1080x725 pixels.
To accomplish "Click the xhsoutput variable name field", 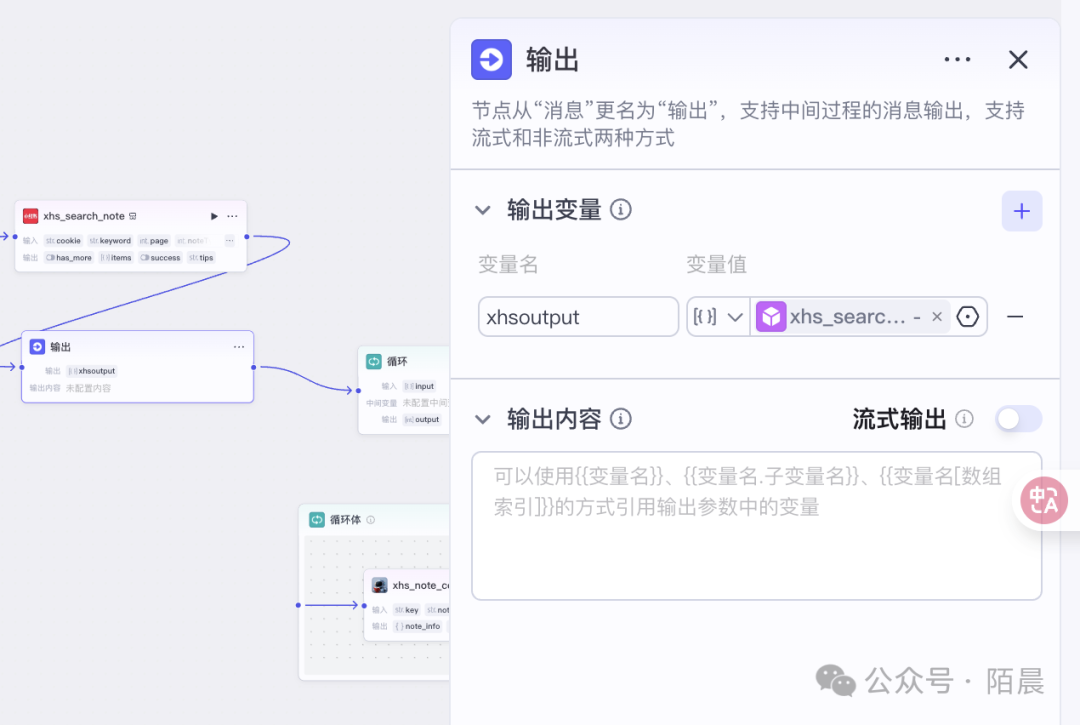I will tap(578, 317).
